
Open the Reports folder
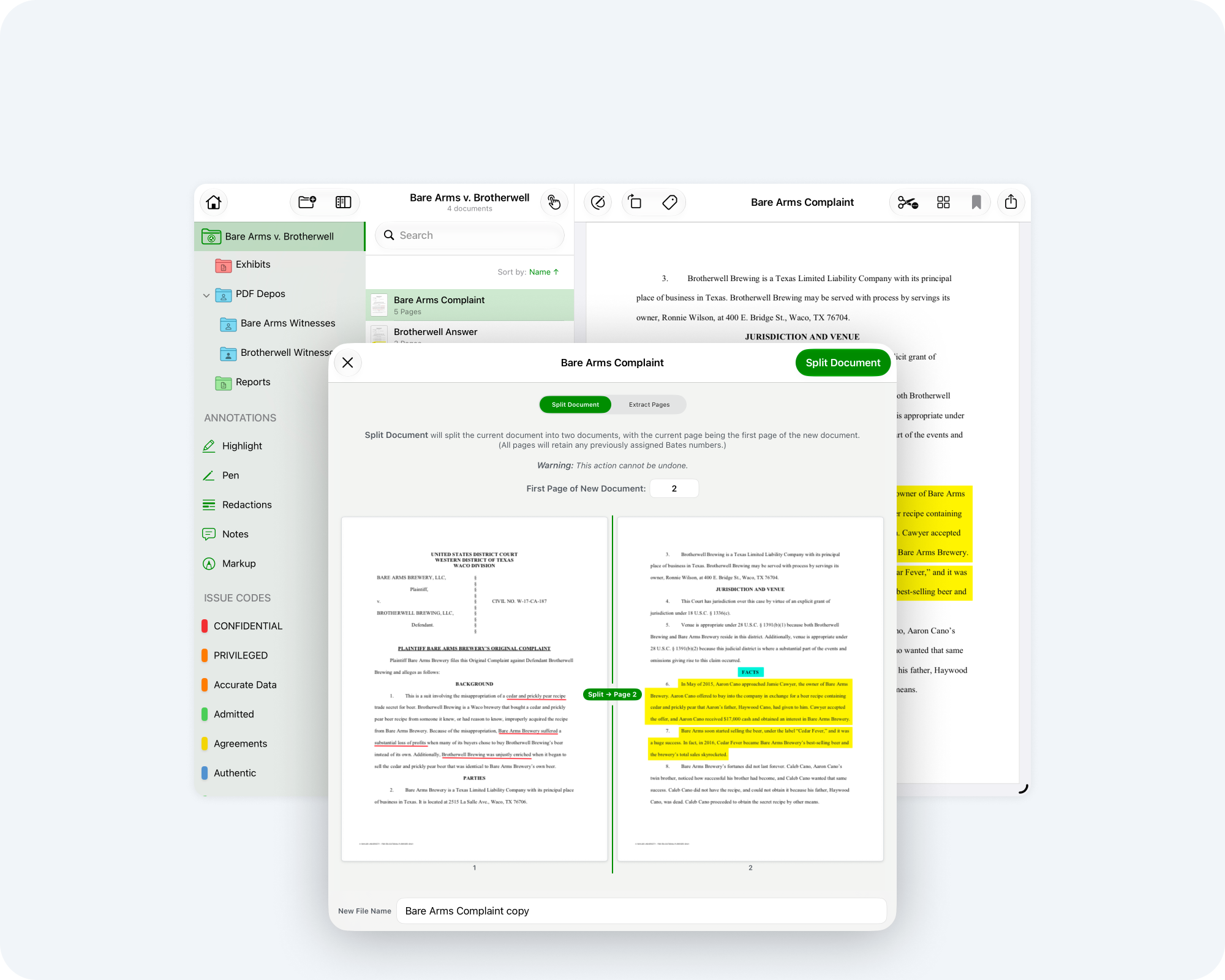pyautogui.click(x=243, y=382)
